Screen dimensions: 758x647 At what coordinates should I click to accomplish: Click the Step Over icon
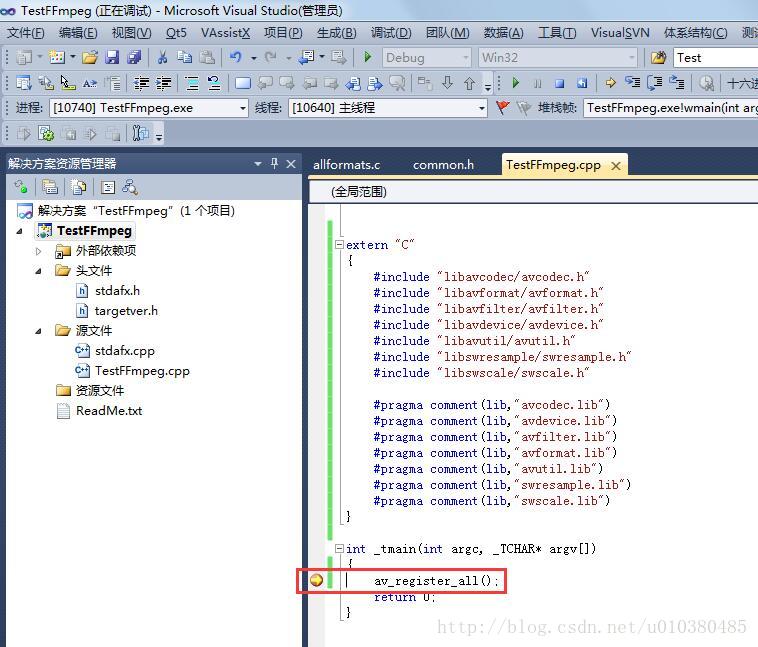[x=655, y=83]
